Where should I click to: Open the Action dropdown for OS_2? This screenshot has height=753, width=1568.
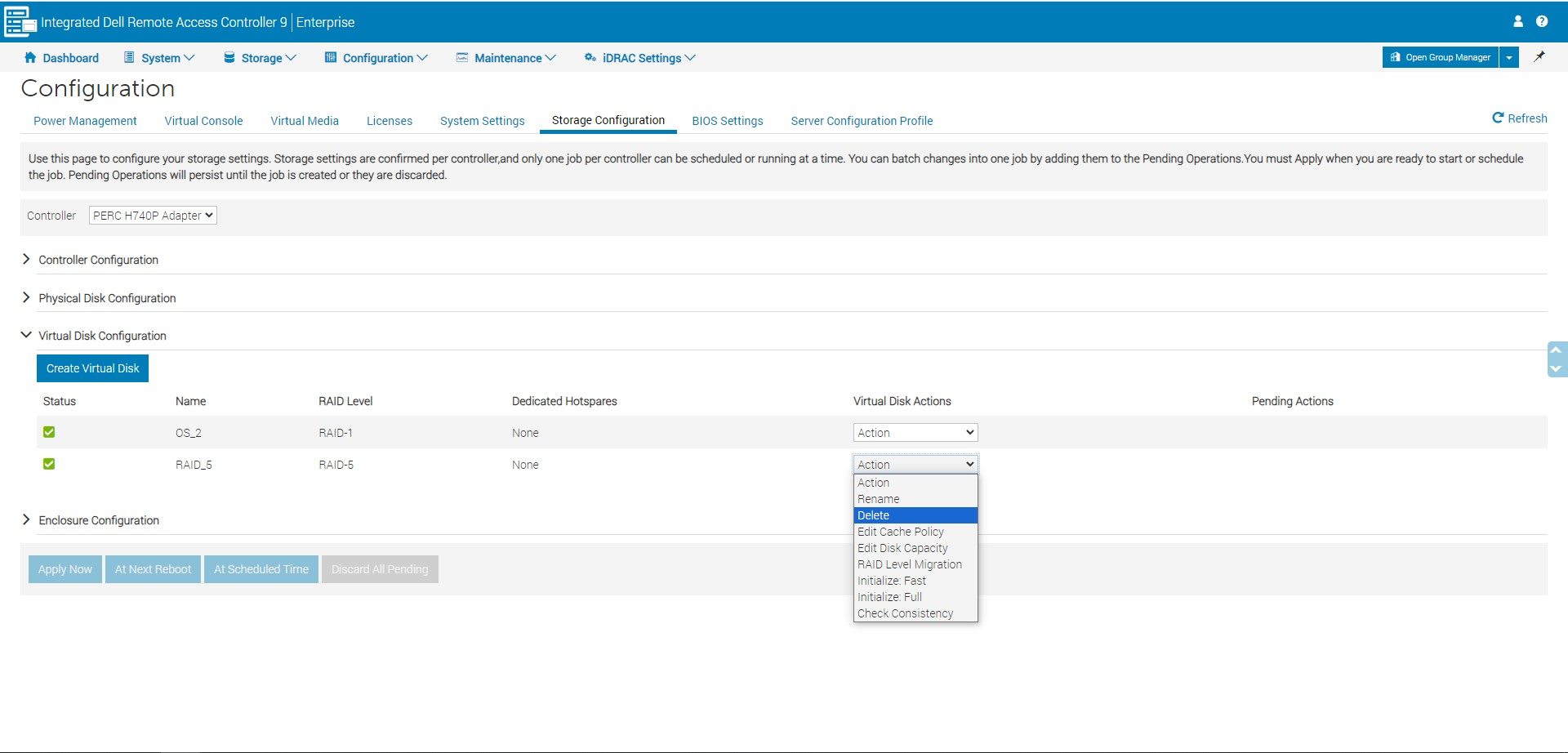pyautogui.click(x=915, y=433)
